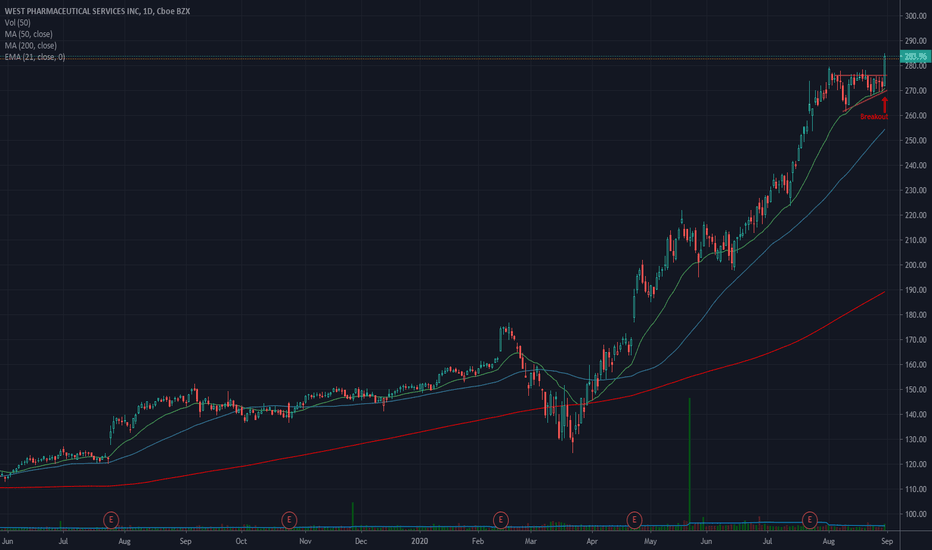Click the Nov label on time axis
932x550 pixels.
[x=305, y=541]
